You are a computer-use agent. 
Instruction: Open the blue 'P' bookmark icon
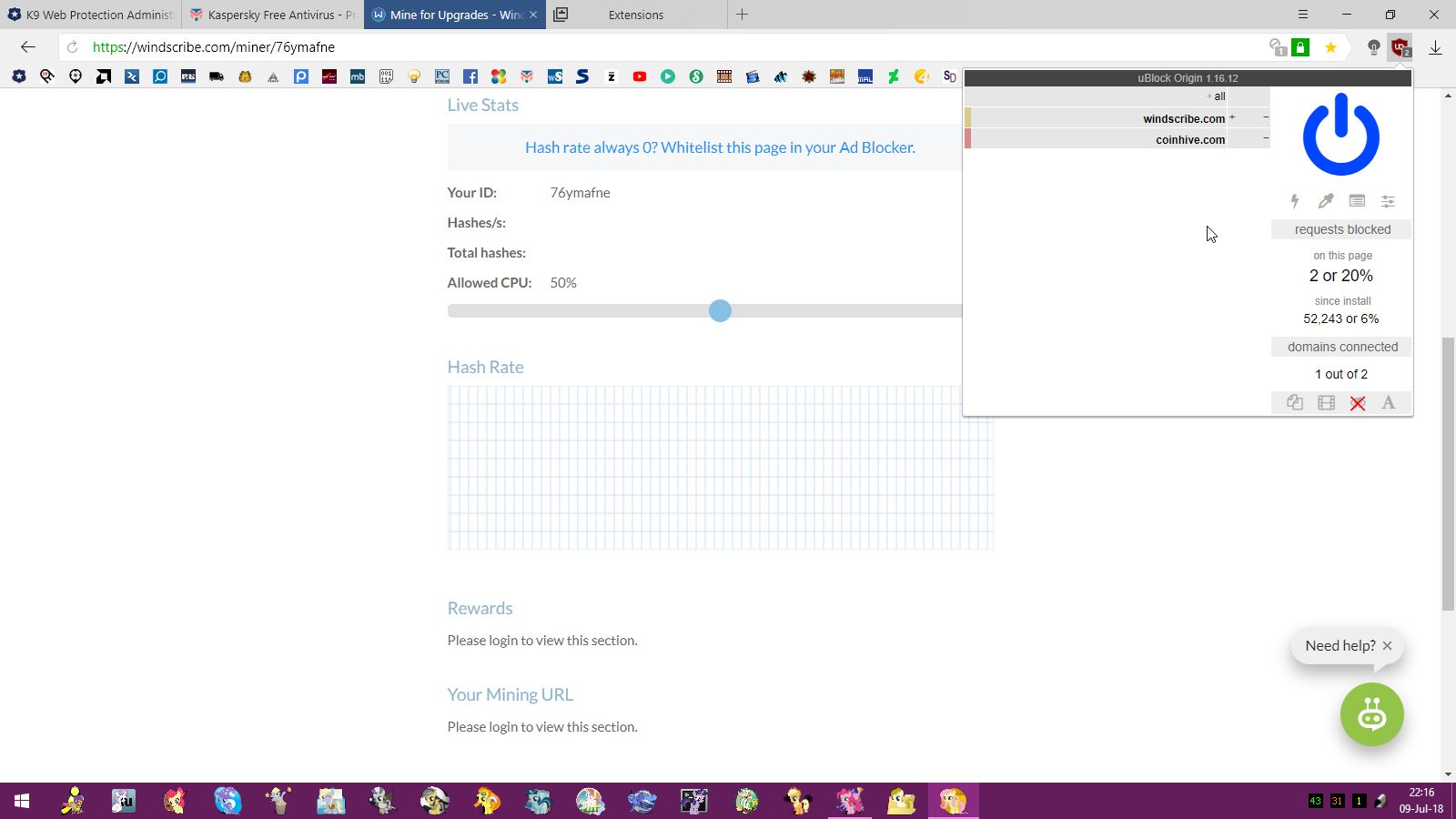click(x=301, y=76)
